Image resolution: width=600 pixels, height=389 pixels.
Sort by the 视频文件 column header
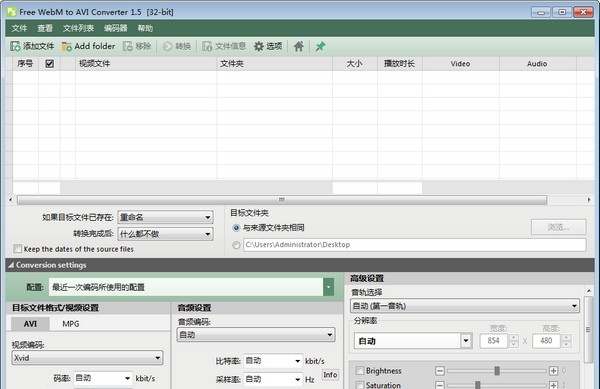click(146, 63)
